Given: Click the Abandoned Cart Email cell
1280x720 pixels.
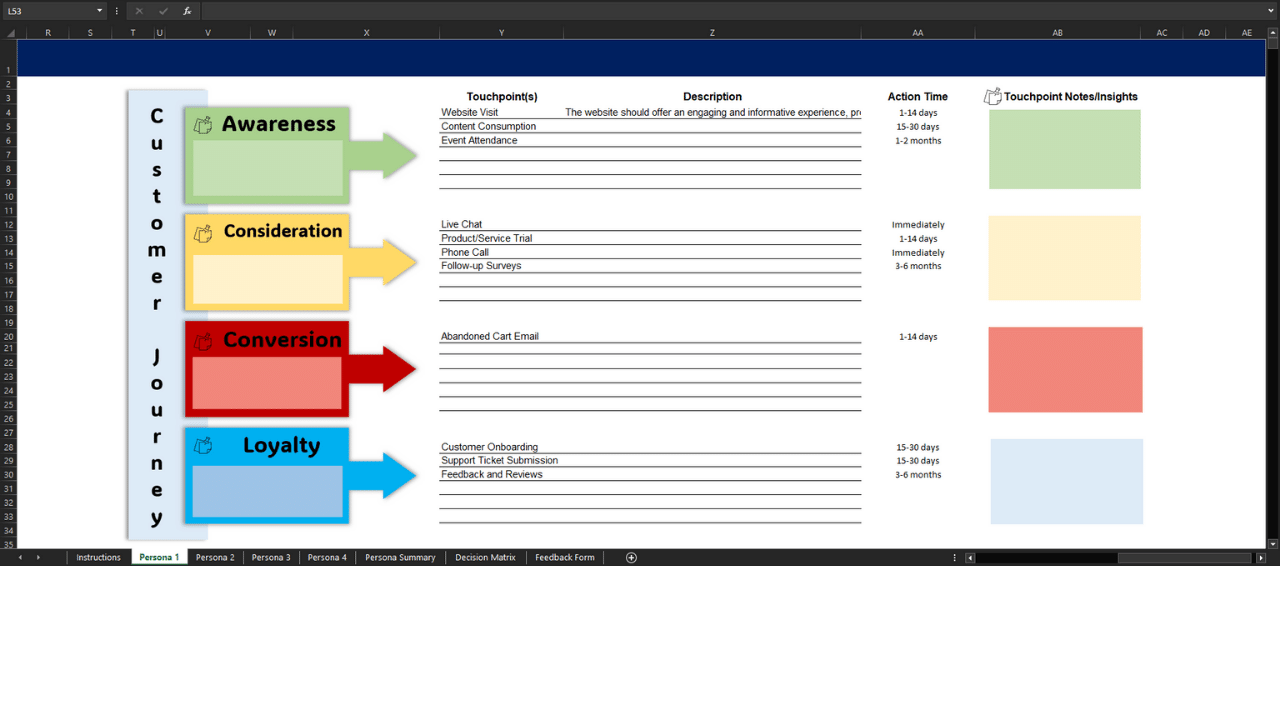Looking at the screenshot, I should coord(501,337).
